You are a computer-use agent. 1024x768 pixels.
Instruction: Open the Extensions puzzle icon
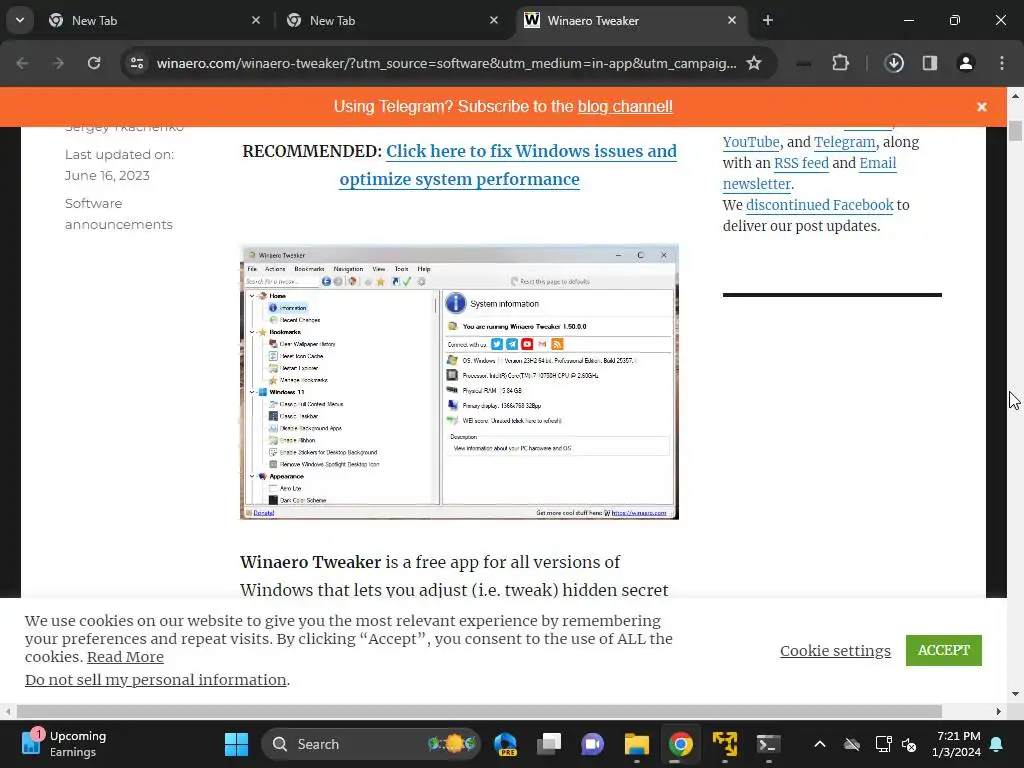point(840,63)
